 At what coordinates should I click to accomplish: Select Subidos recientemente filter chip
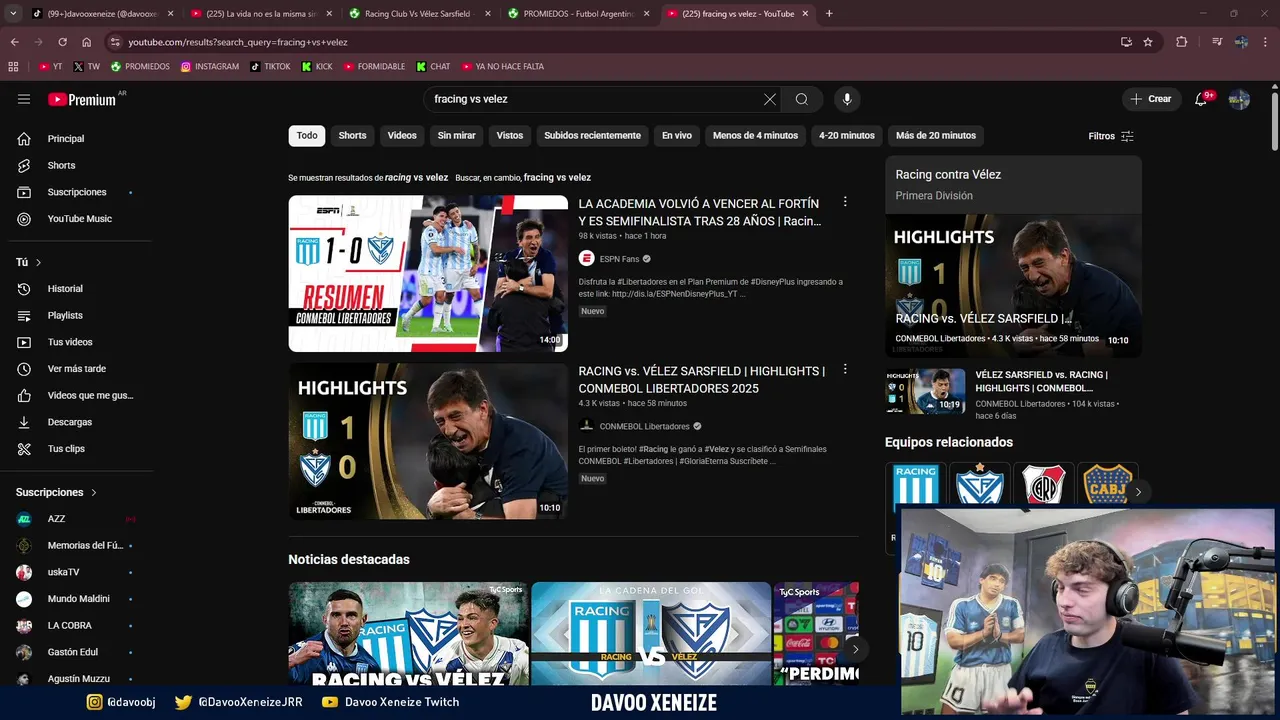pyautogui.click(x=592, y=136)
